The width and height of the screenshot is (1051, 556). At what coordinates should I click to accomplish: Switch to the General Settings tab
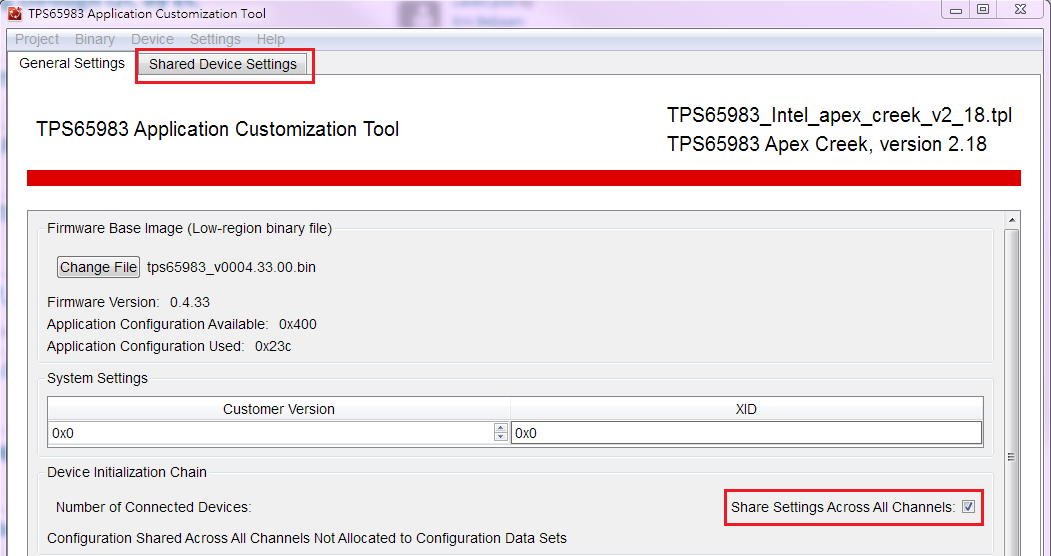[72, 64]
